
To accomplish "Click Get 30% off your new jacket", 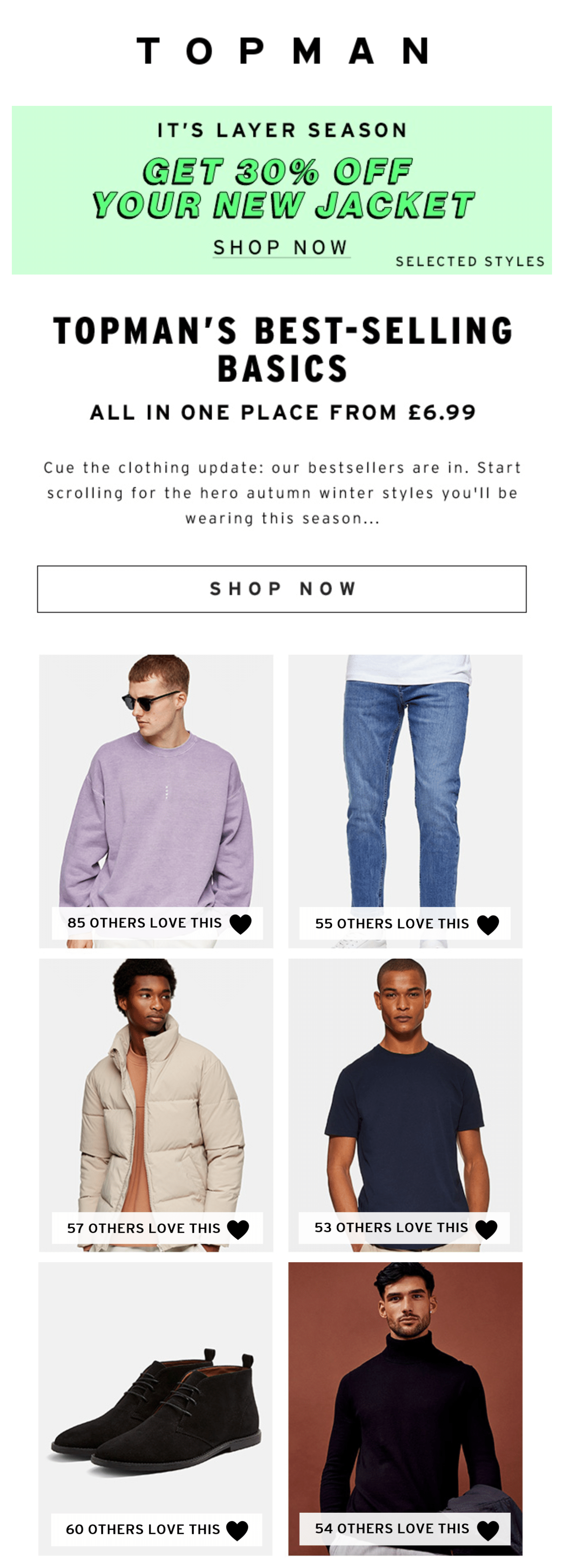I will [x=283, y=188].
